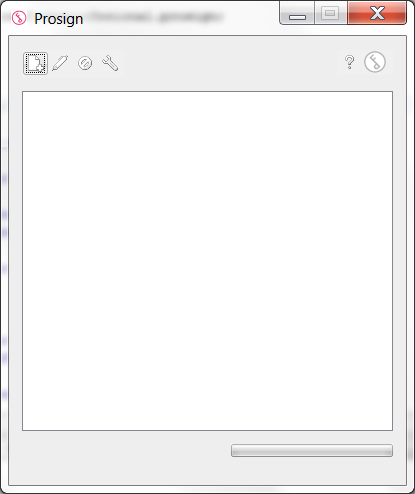Open configuration using the spanner tool

coord(110,63)
